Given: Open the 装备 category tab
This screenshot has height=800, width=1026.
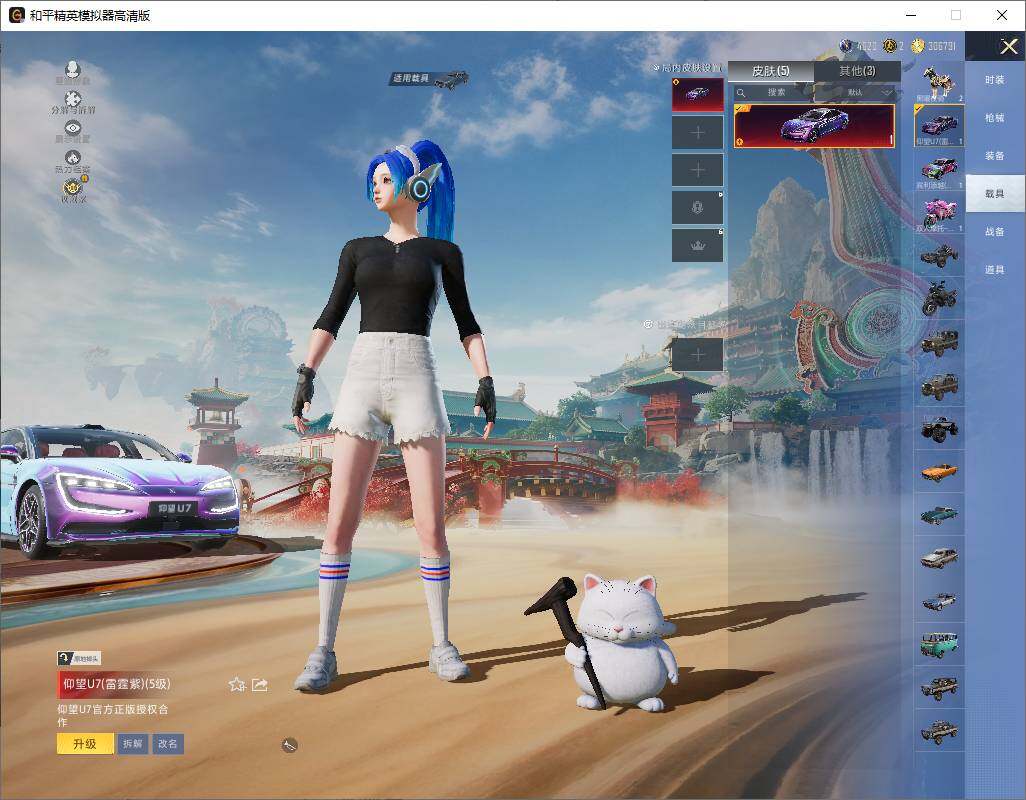Looking at the screenshot, I should [x=995, y=156].
